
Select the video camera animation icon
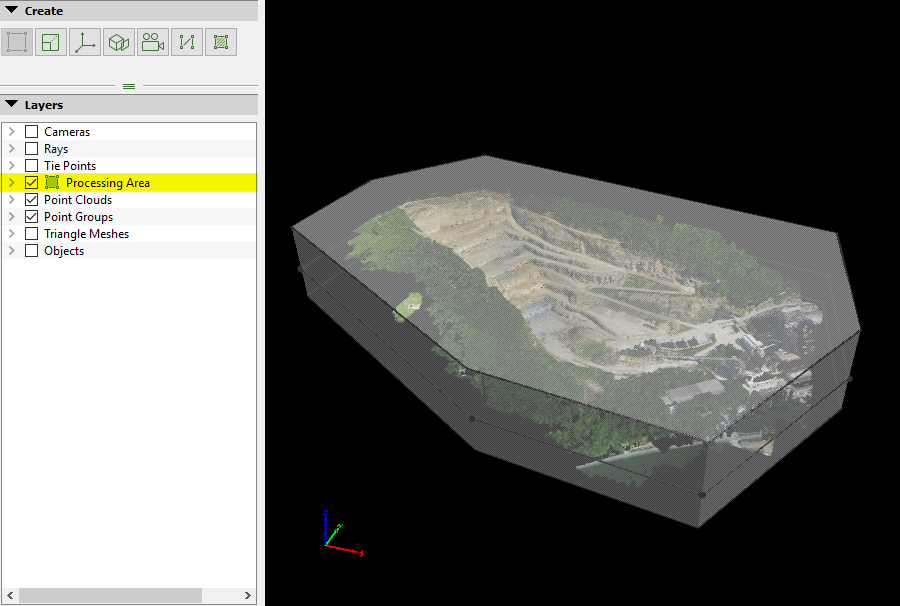(x=153, y=42)
